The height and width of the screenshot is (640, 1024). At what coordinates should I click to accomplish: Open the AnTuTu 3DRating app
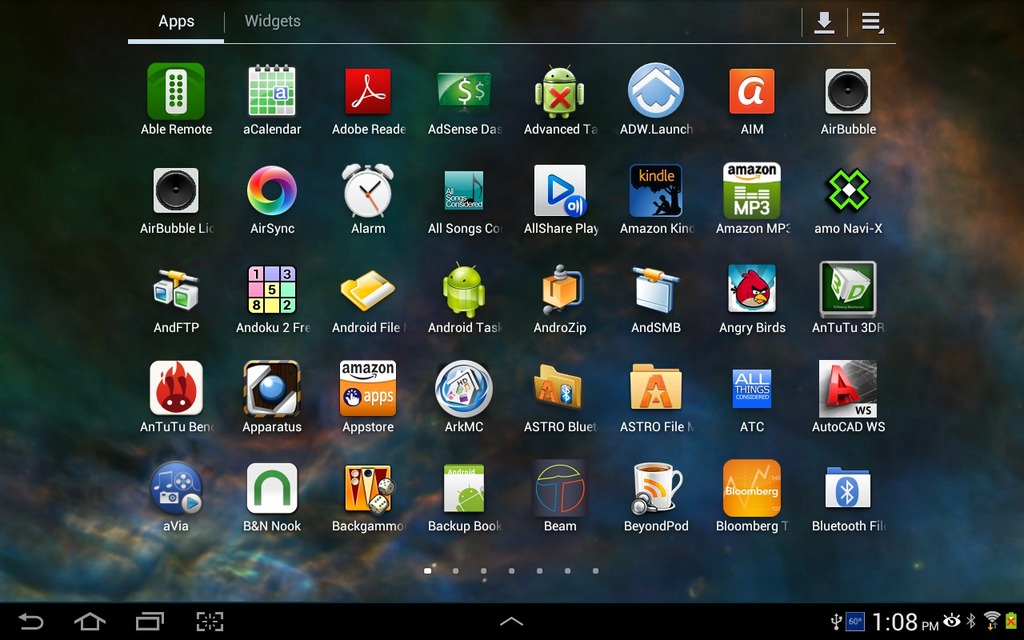click(848, 290)
